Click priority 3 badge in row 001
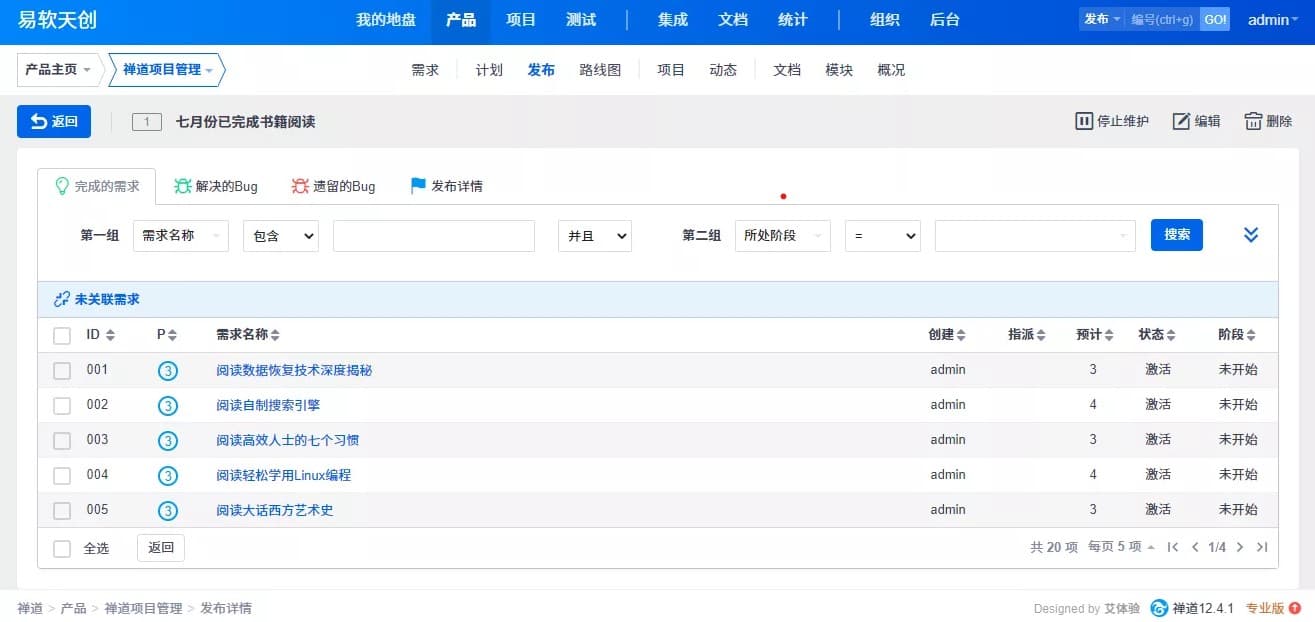 [168, 370]
